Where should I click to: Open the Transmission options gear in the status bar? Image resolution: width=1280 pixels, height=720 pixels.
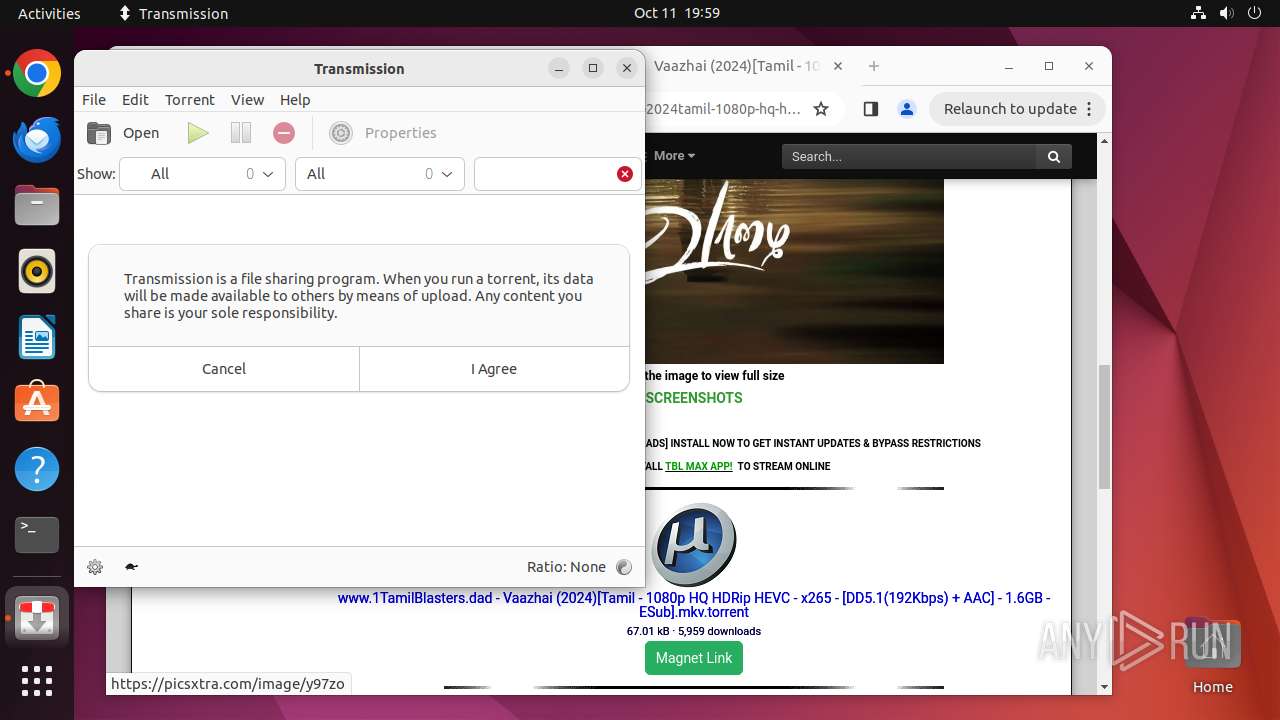click(x=95, y=567)
